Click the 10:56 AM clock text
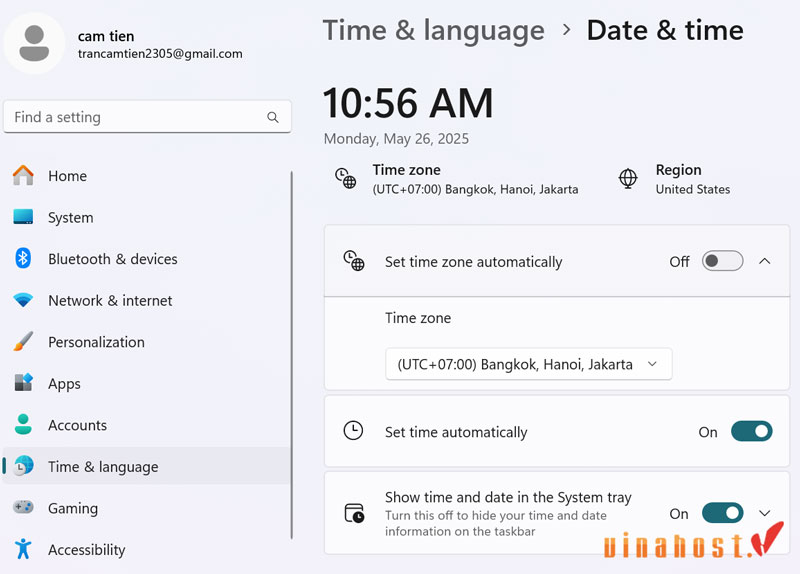Screen dimensions: 800x574 pos(408,103)
